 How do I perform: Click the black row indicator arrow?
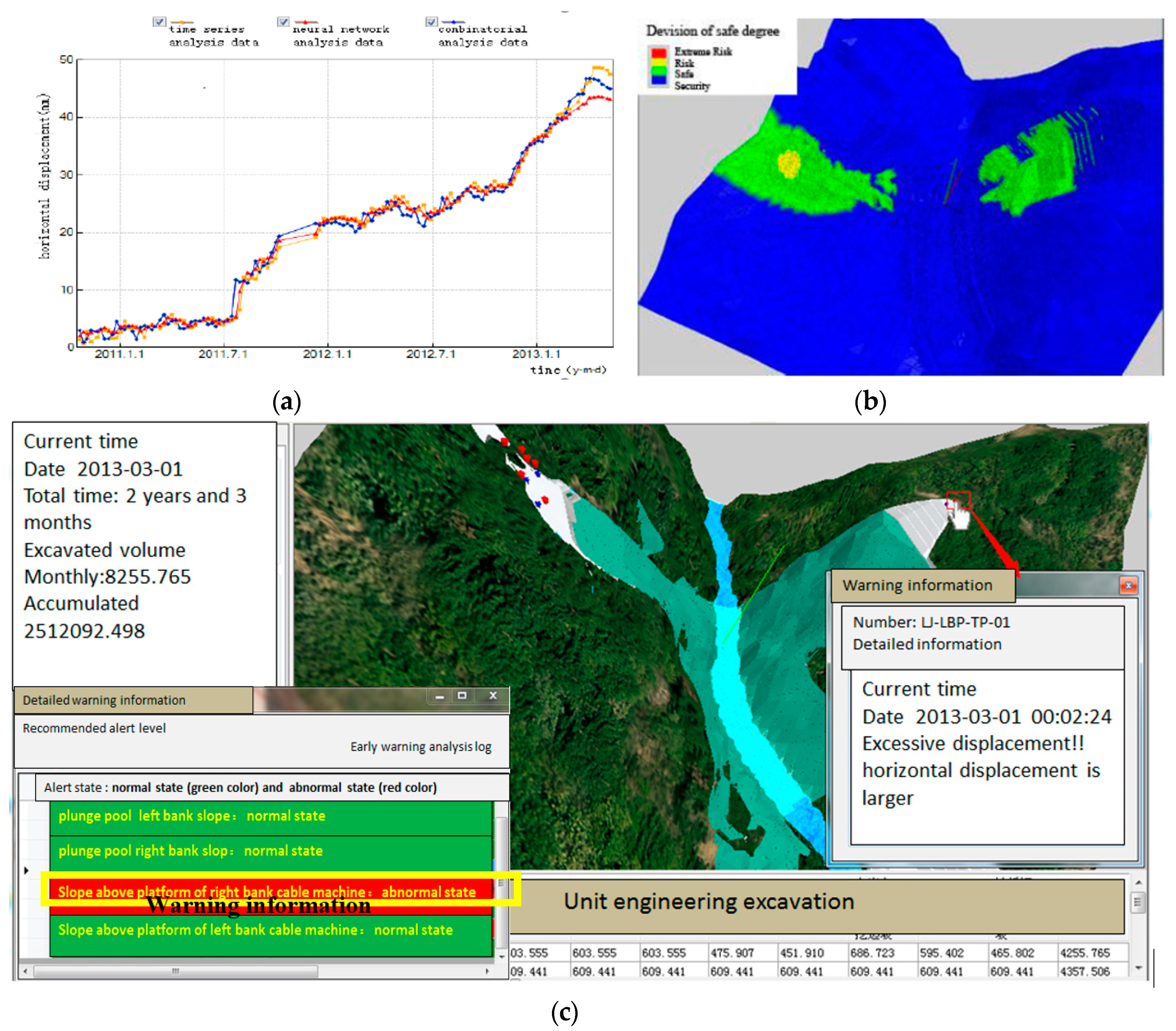[x=26, y=870]
